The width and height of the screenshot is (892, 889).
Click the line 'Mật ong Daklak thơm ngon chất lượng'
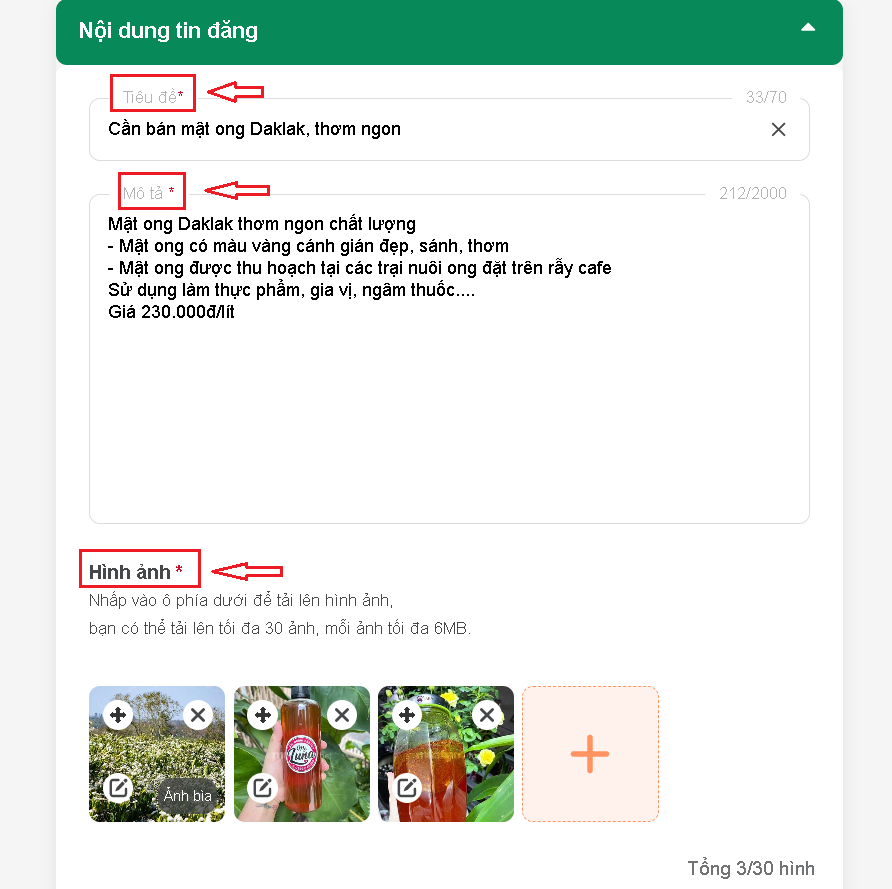[x=262, y=224]
